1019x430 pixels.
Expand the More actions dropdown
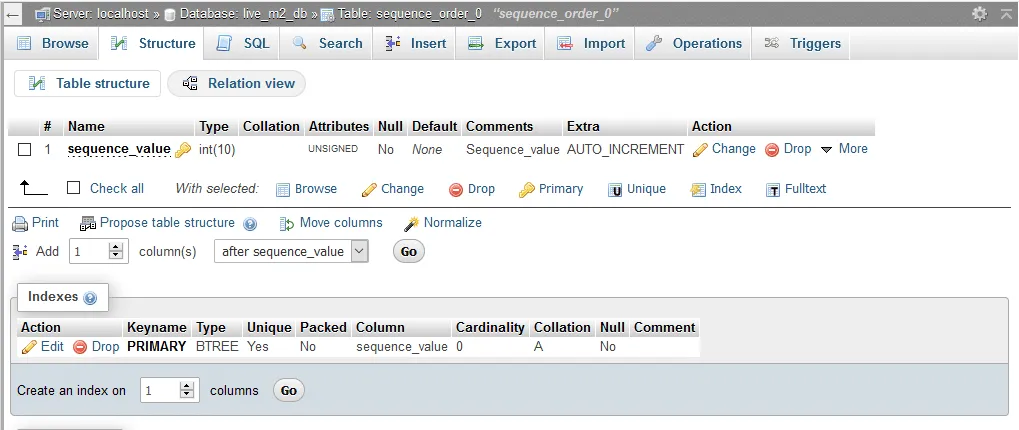click(843, 149)
